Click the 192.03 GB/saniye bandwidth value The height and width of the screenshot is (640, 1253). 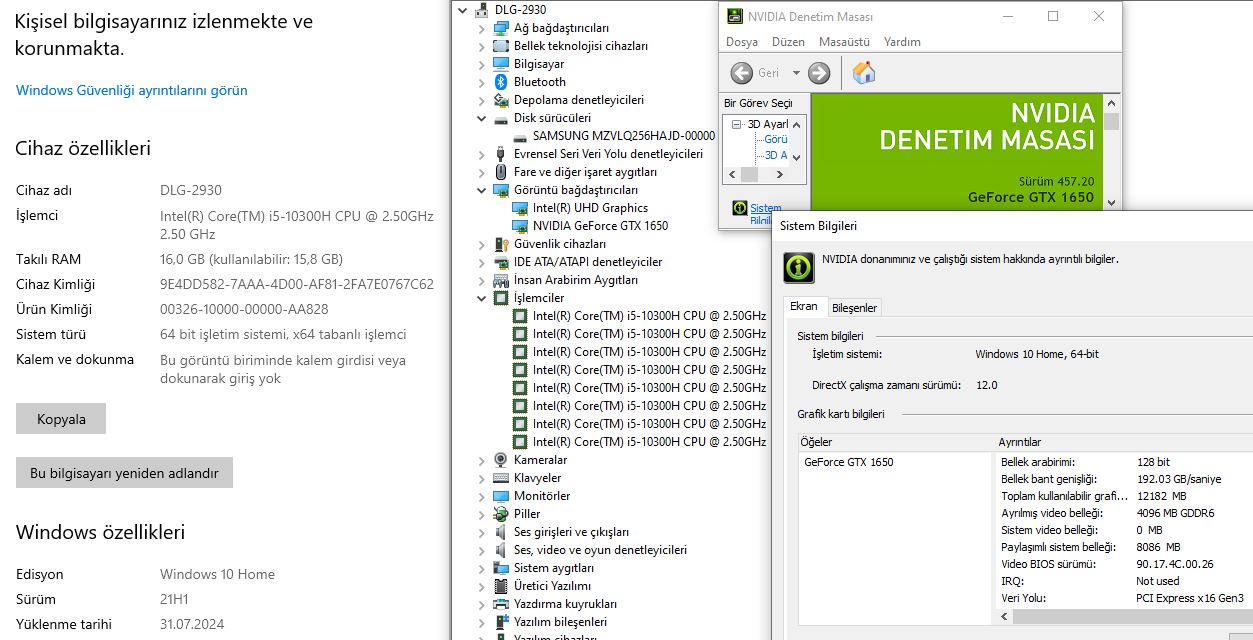pyautogui.click(x=1179, y=479)
